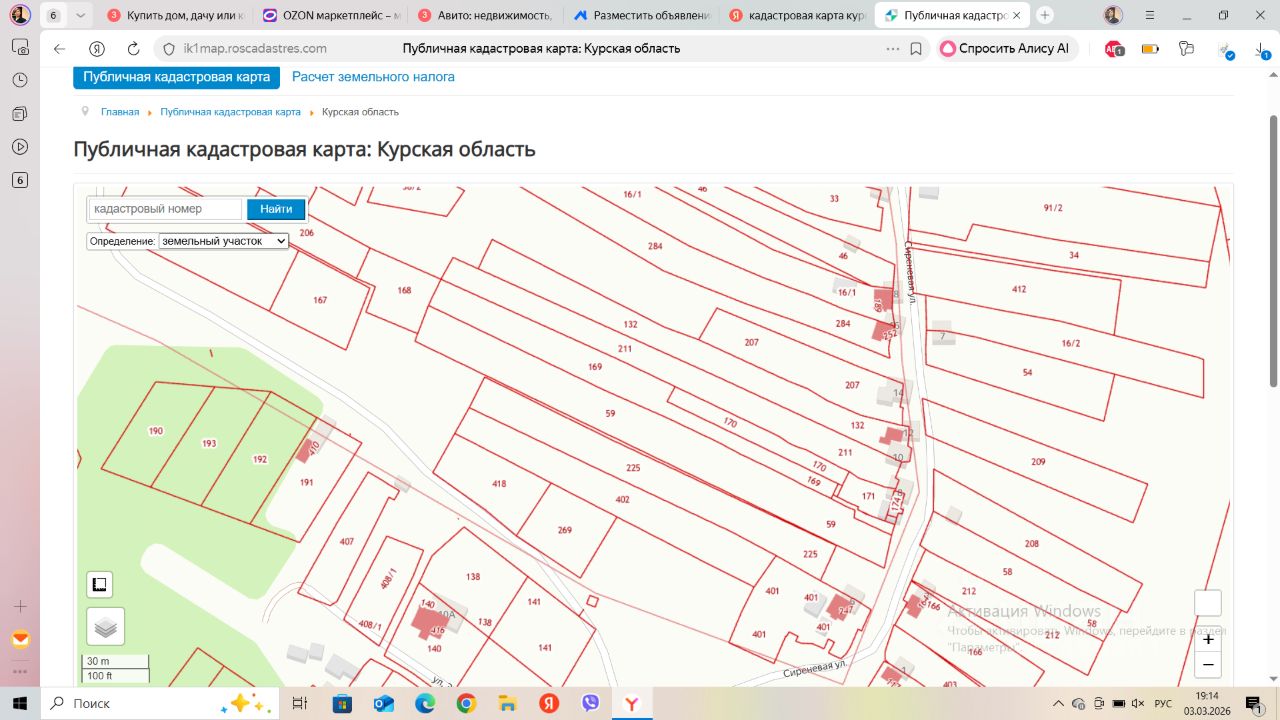Activate the map measurement tool
Viewport: 1280px width, 720px height.
[x=99, y=585]
